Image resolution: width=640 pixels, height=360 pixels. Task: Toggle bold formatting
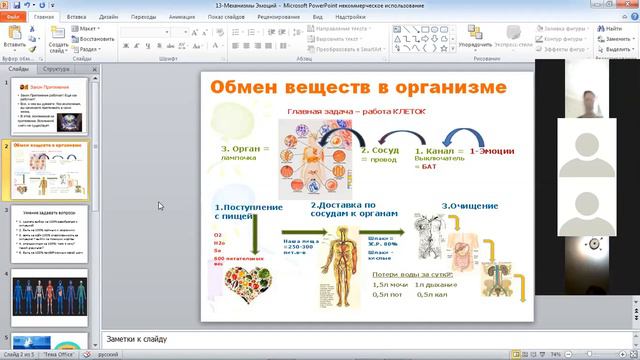(x=126, y=46)
